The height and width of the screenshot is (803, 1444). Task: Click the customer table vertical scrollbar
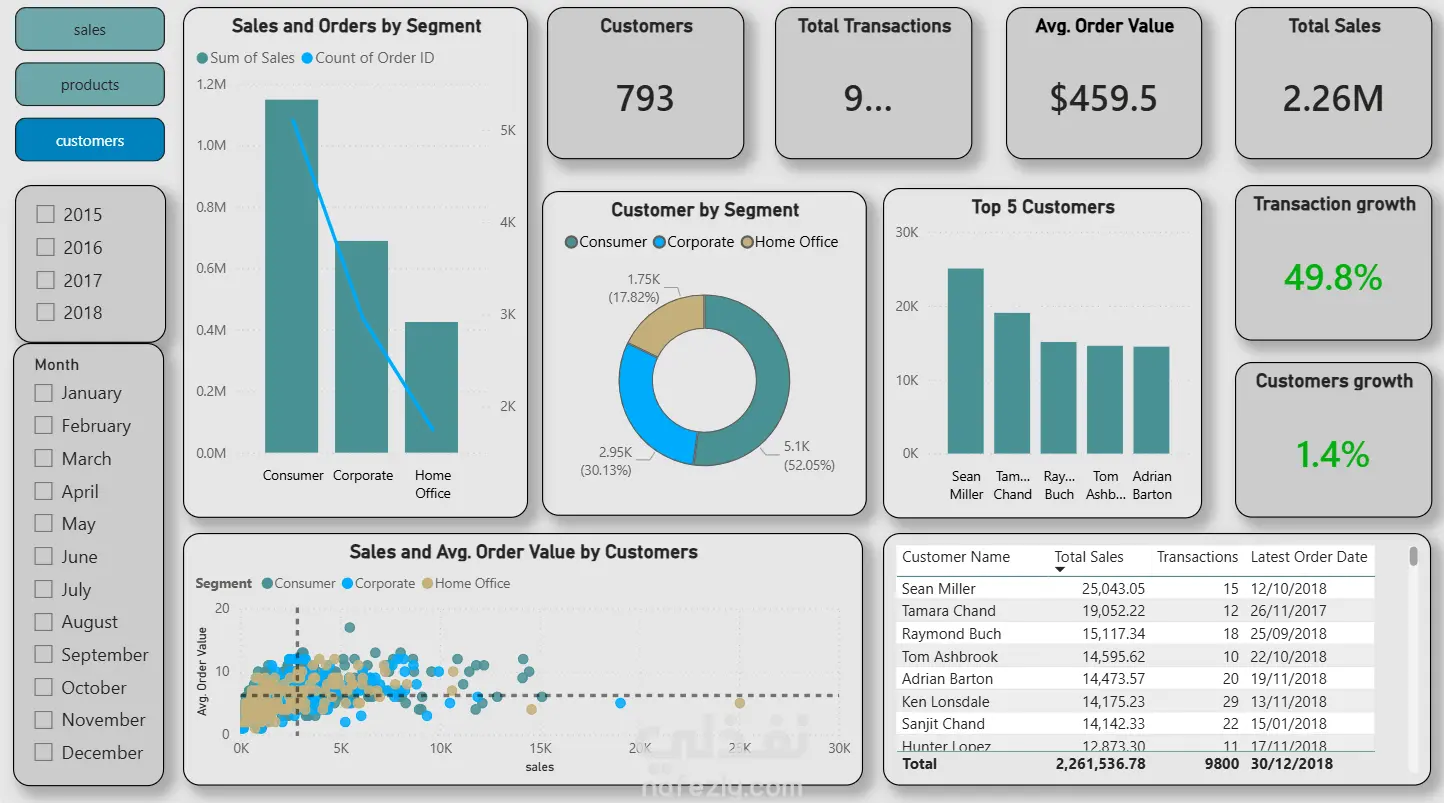pyautogui.click(x=1413, y=556)
